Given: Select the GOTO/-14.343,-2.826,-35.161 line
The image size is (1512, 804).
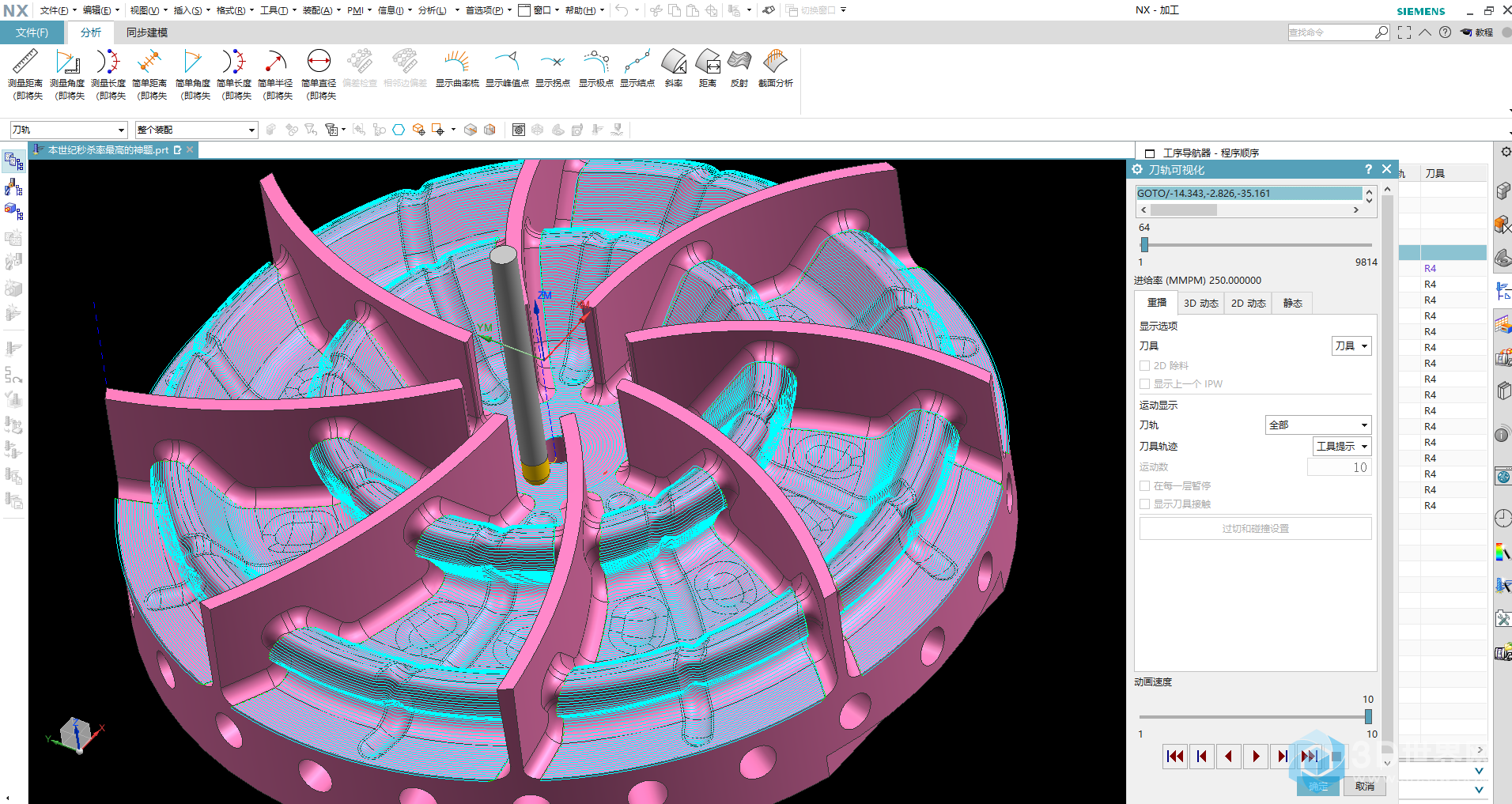Looking at the screenshot, I should click(x=1249, y=193).
